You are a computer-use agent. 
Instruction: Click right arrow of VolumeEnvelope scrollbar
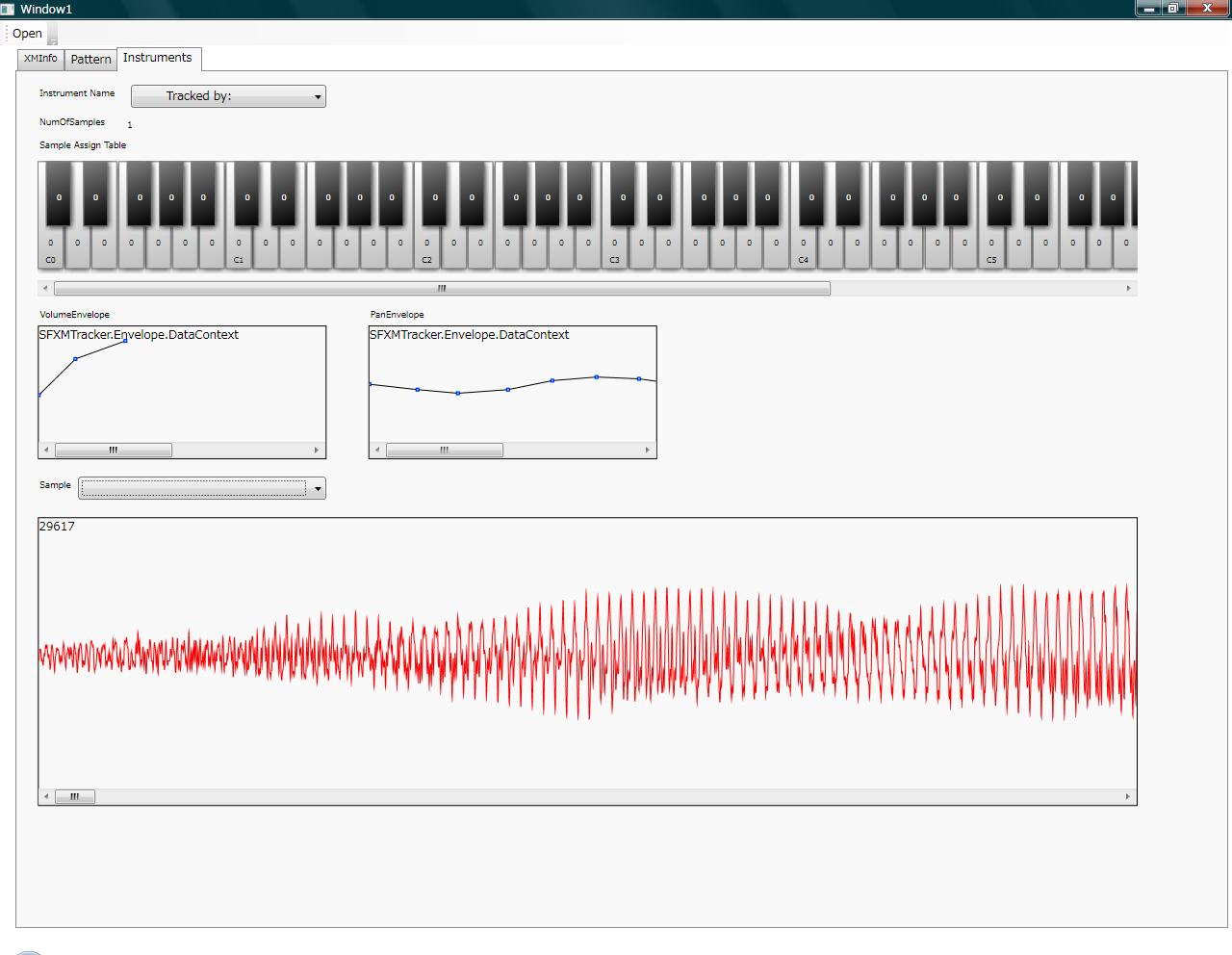[317, 450]
